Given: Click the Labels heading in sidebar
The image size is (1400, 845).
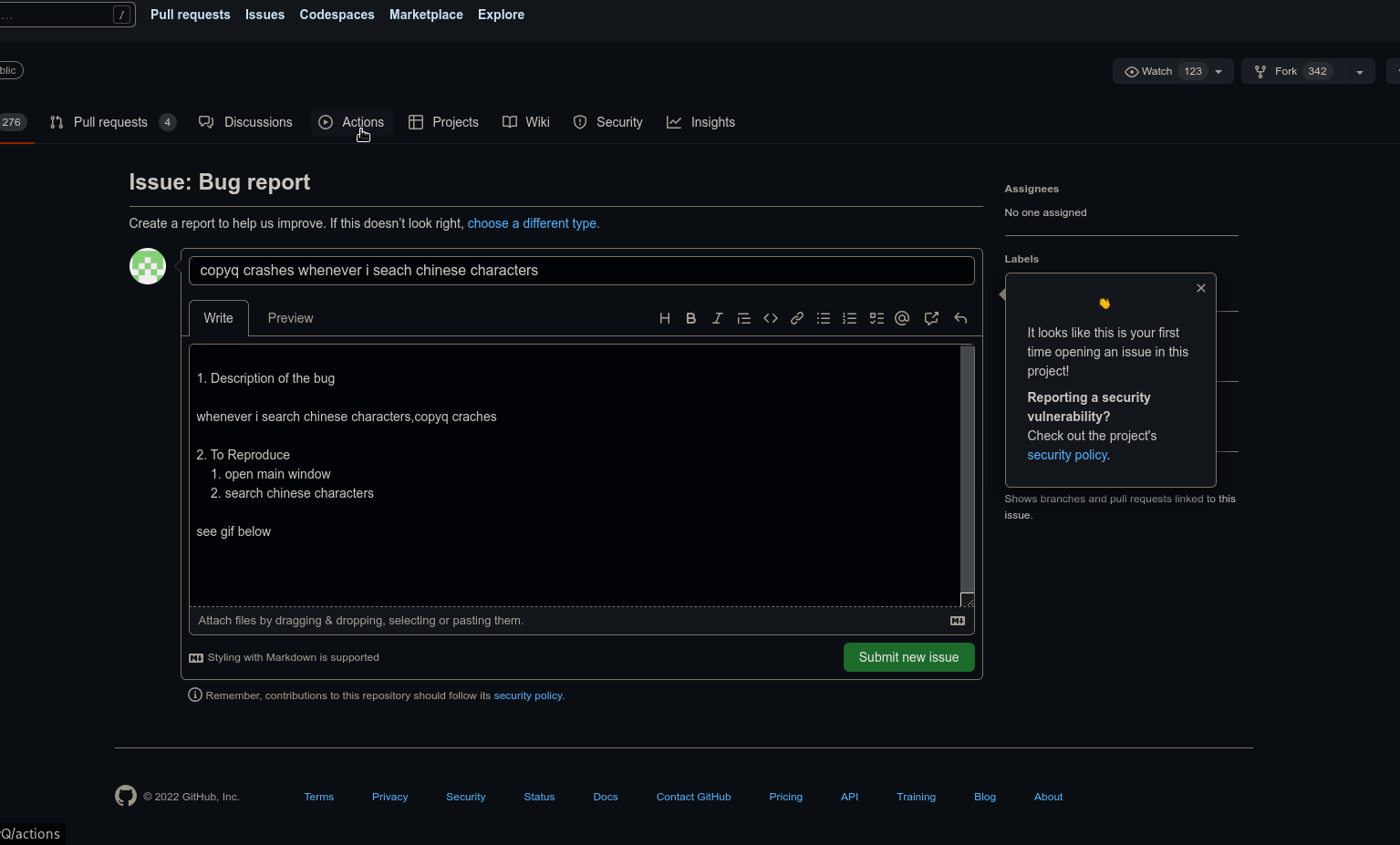Looking at the screenshot, I should pos(1021,259).
